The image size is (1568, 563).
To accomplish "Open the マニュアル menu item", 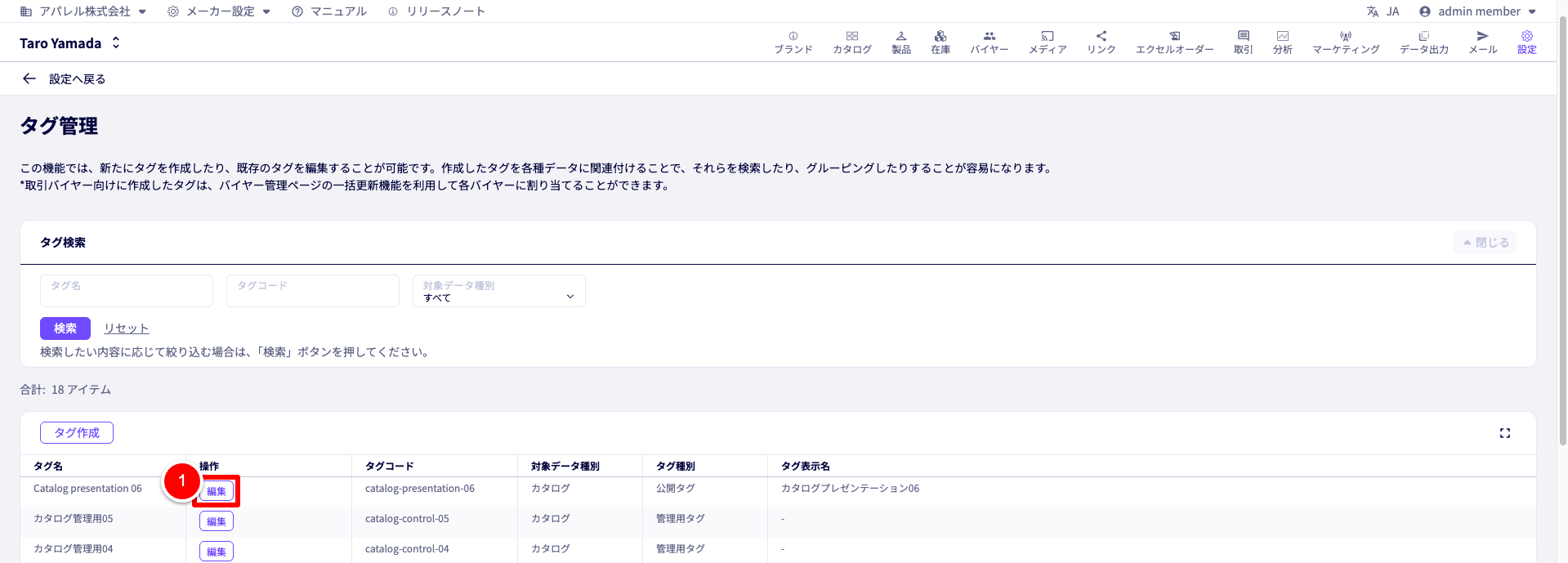I will pos(329,11).
